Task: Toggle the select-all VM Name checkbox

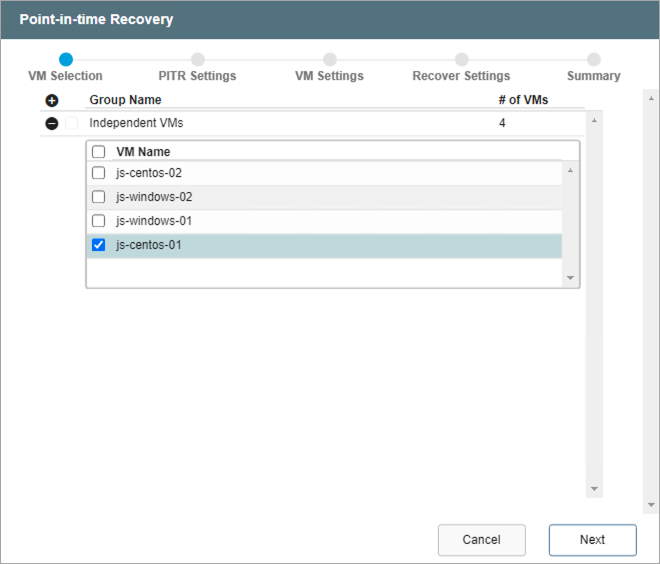Action: click(98, 152)
